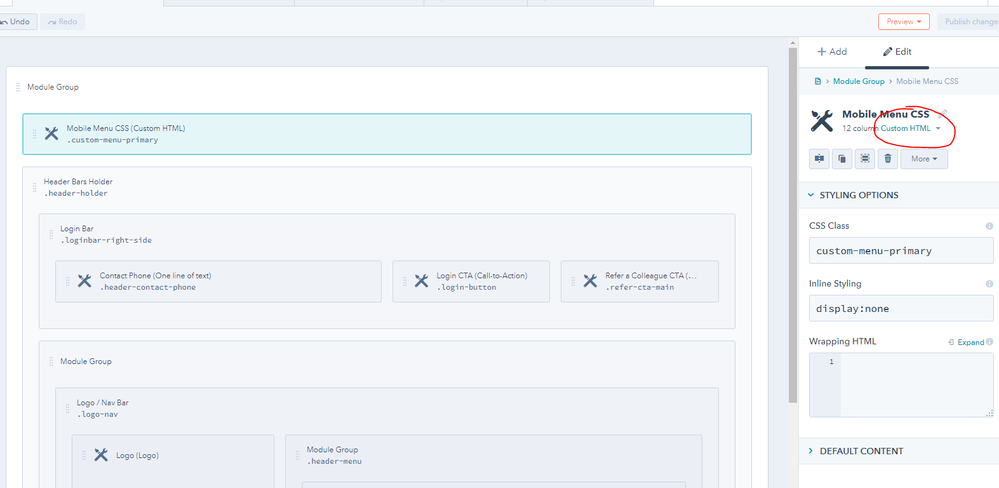Click the info icon next to Wrapping HTML Expand
The width and height of the screenshot is (999, 488).
[x=989, y=341]
